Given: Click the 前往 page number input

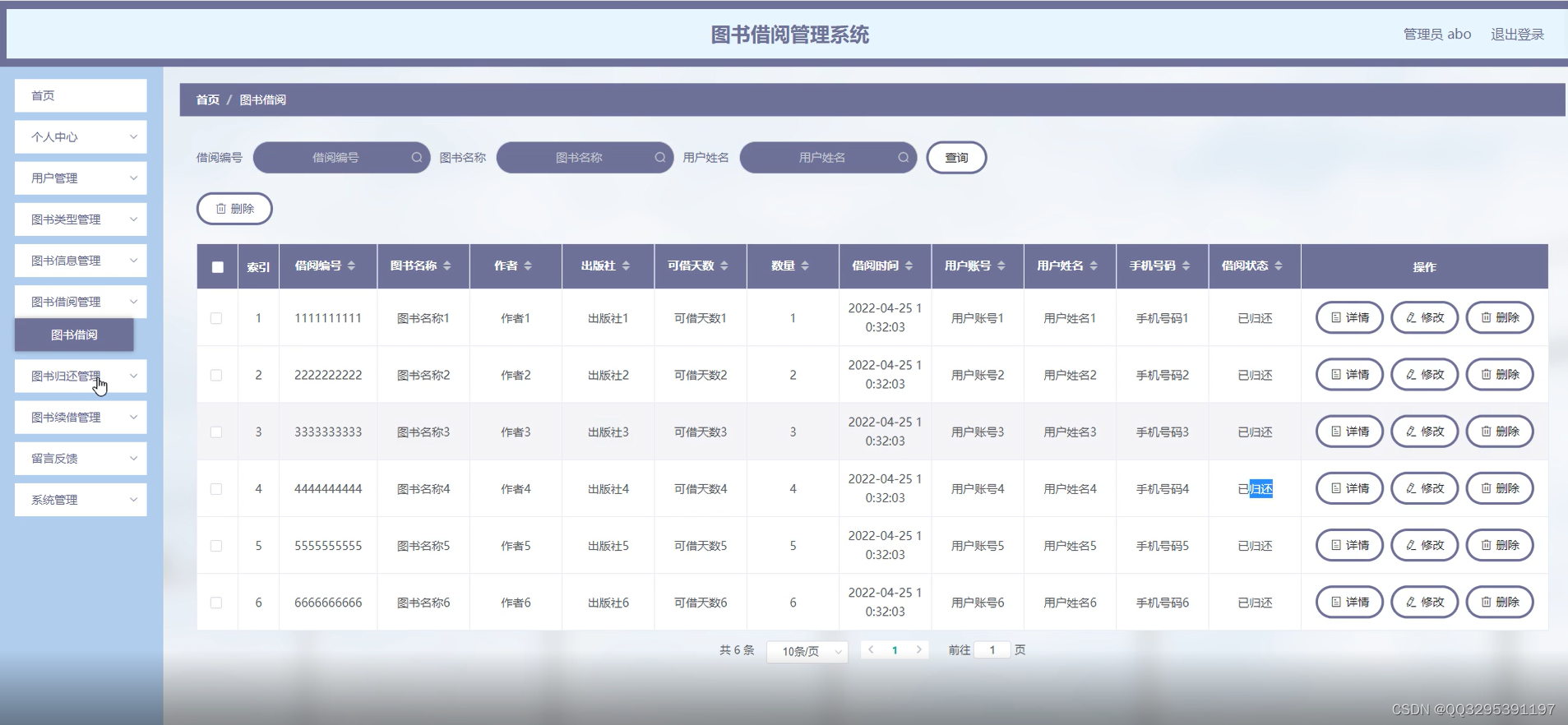Looking at the screenshot, I should click(992, 650).
